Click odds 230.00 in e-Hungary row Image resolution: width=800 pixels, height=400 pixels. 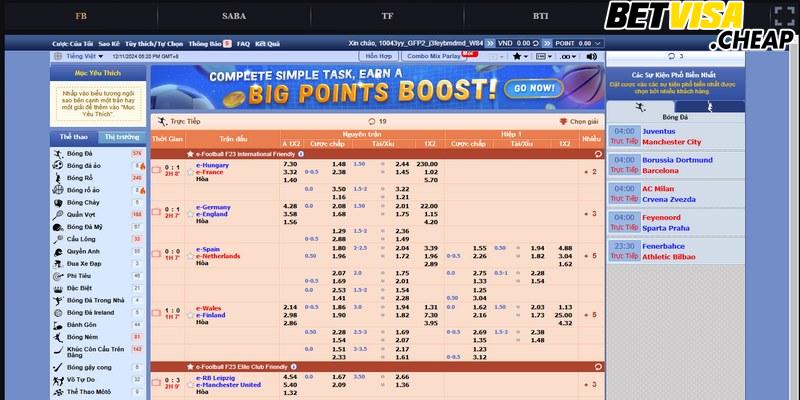[x=427, y=164]
